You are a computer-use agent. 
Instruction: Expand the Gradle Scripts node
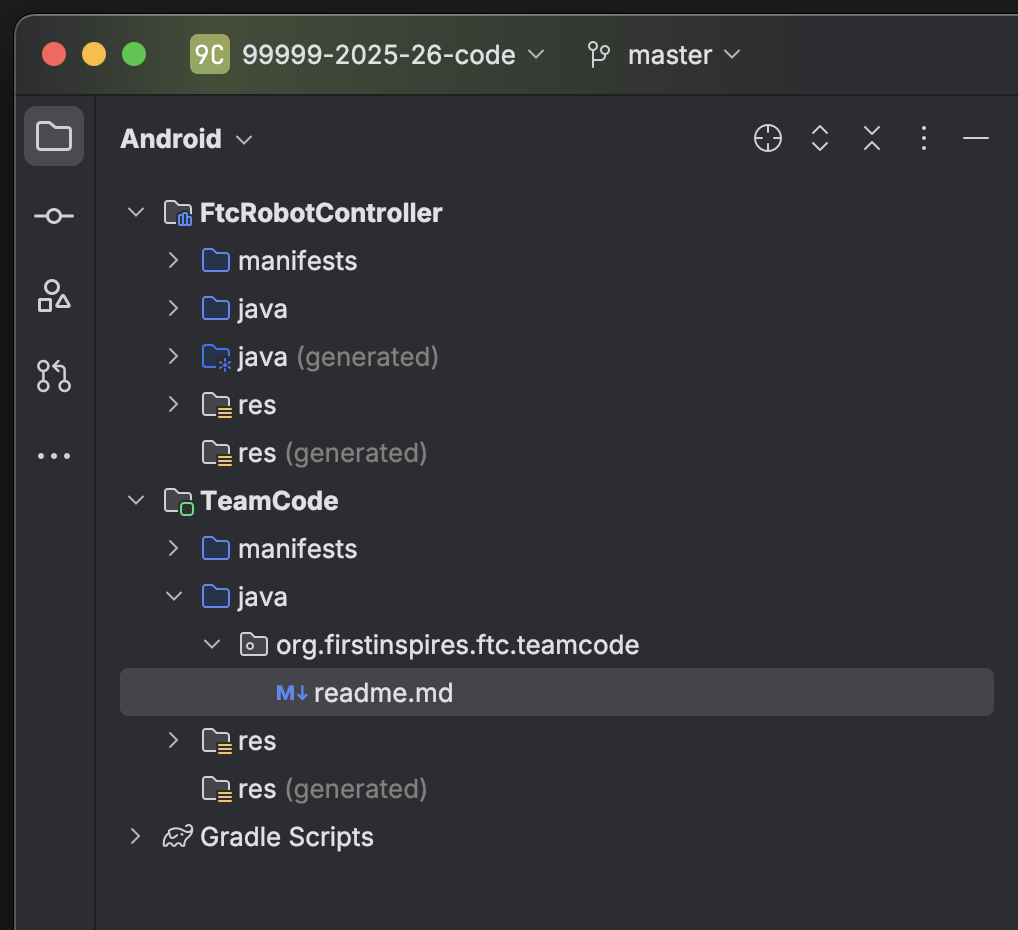tap(136, 837)
